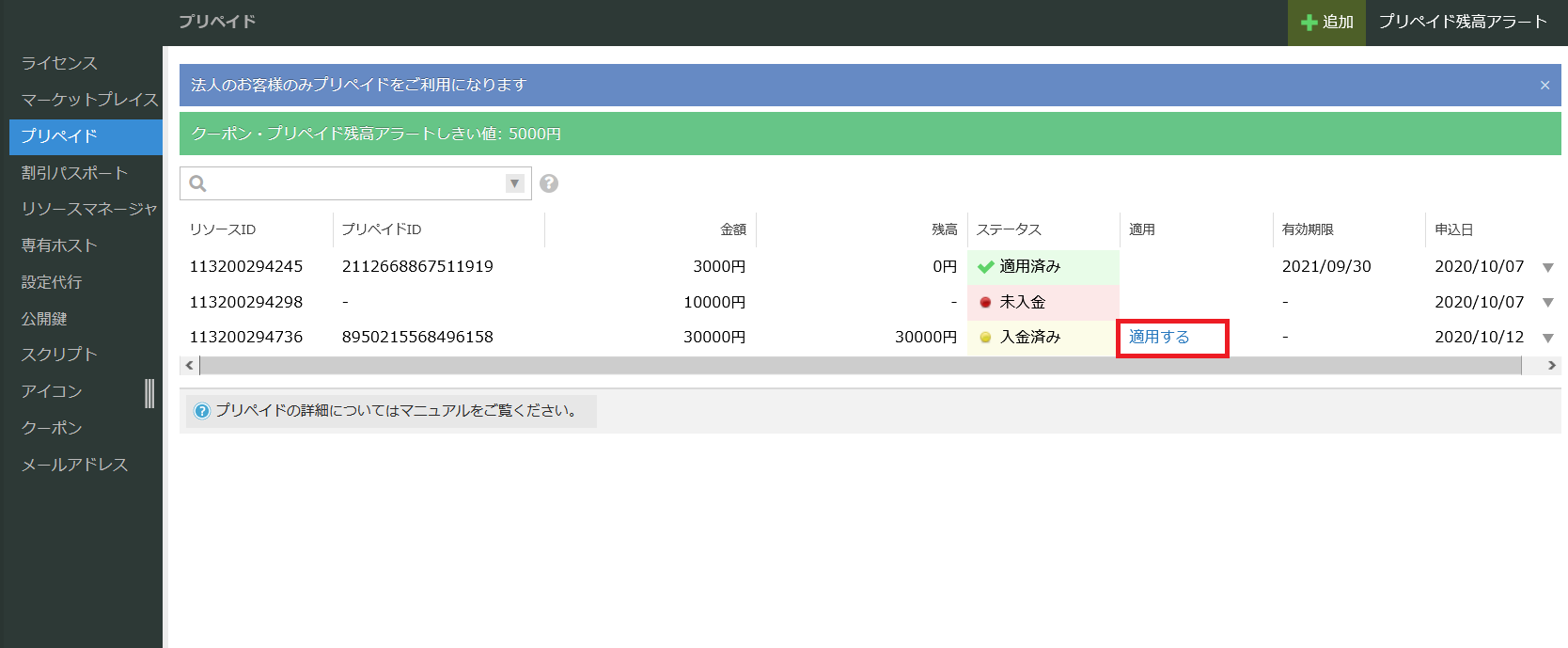1568x648 pixels.
Task: Select 割引パスポート sidebar item
Action: [74, 173]
